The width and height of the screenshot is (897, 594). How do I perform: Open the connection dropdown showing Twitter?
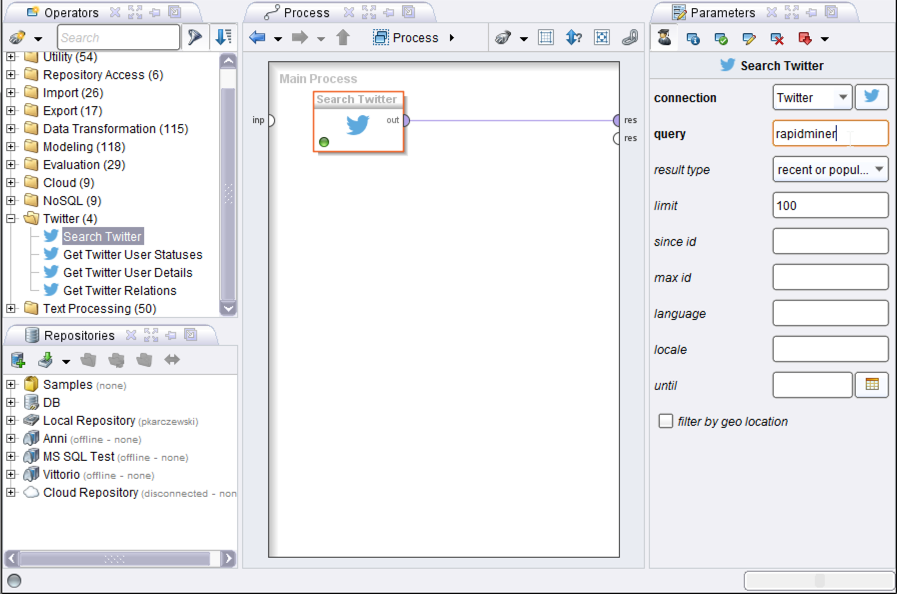[812, 98]
